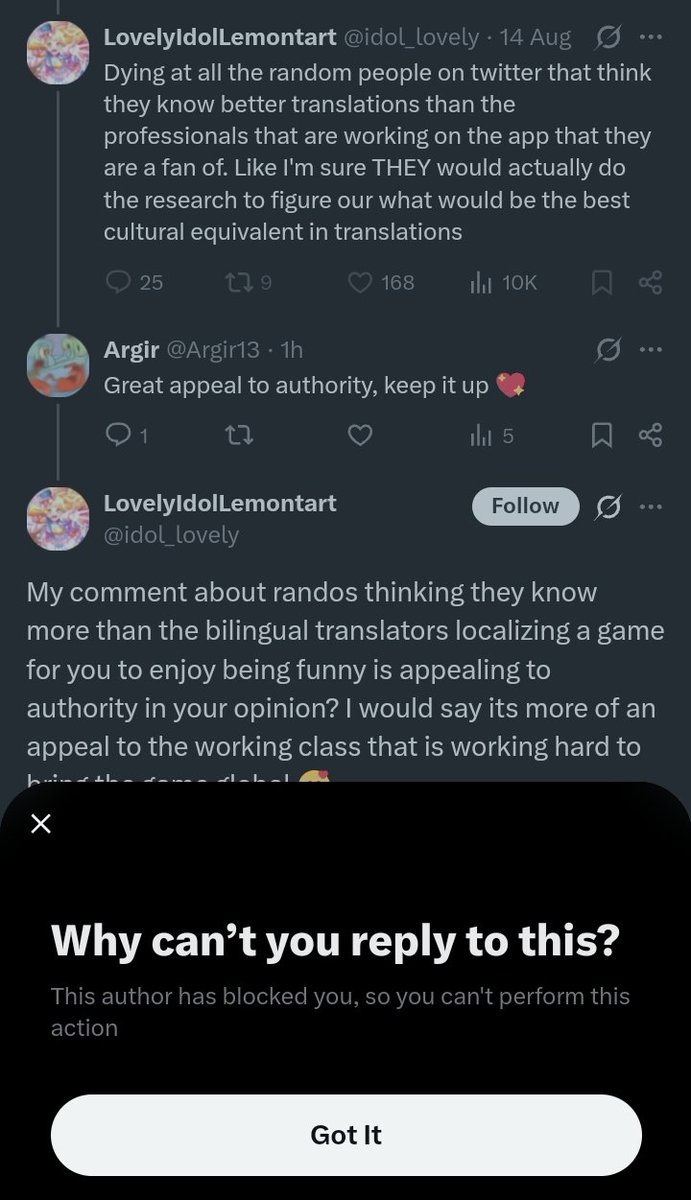
Task: Open reply thread on first tweet with 25 comments
Action: point(134,283)
